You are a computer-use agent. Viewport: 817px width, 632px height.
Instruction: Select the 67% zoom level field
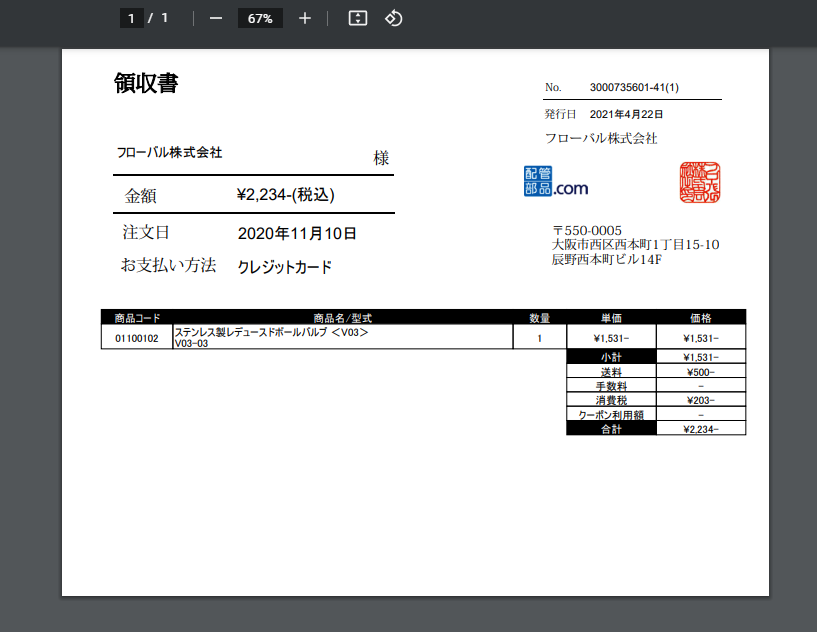coord(260,18)
